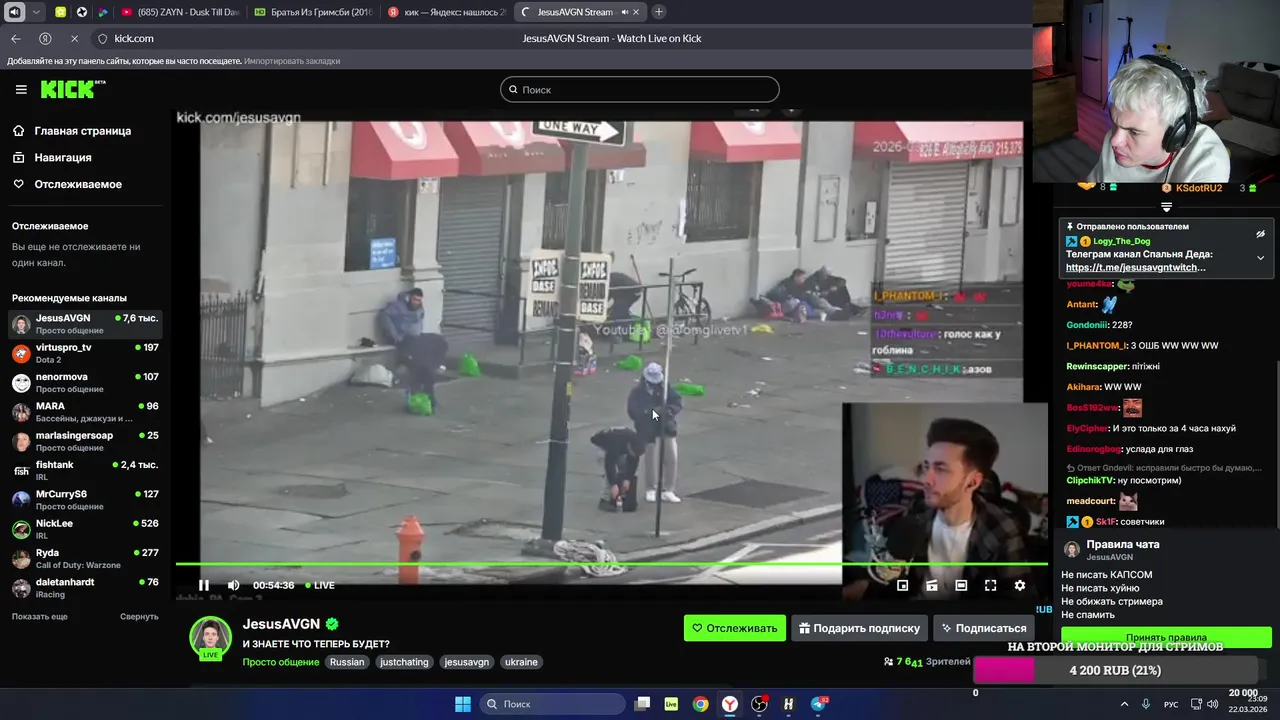Open JesusAVGN streamer avatar
Viewport: 1280px width, 720px height.
click(x=211, y=636)
